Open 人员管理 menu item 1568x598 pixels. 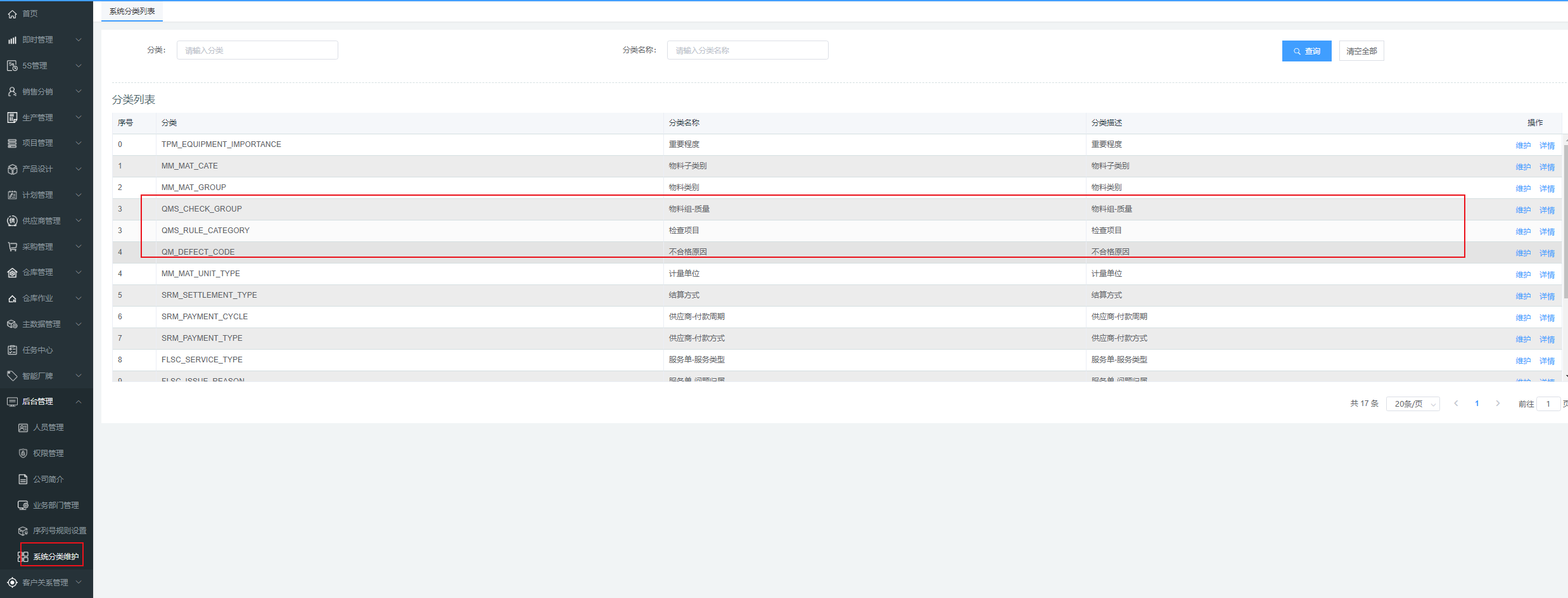(x=48, y=428)
